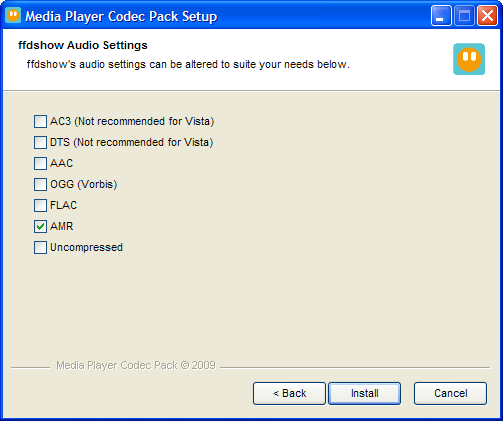Cancel the codec pack setup
The height and width of the screenshot is (421, 503).
point(450,393)
